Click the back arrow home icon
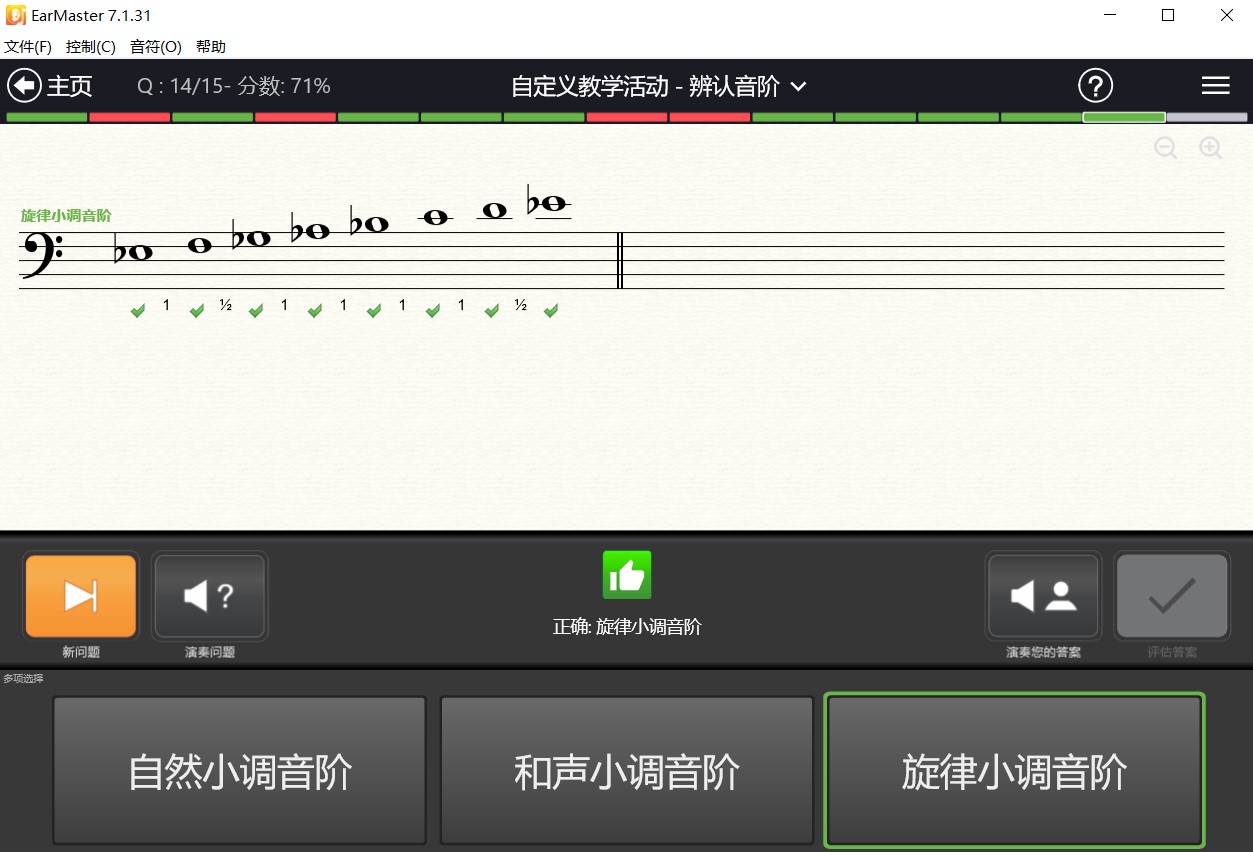The height and width of the screenshot is (852, 1253). pos(24,86)
